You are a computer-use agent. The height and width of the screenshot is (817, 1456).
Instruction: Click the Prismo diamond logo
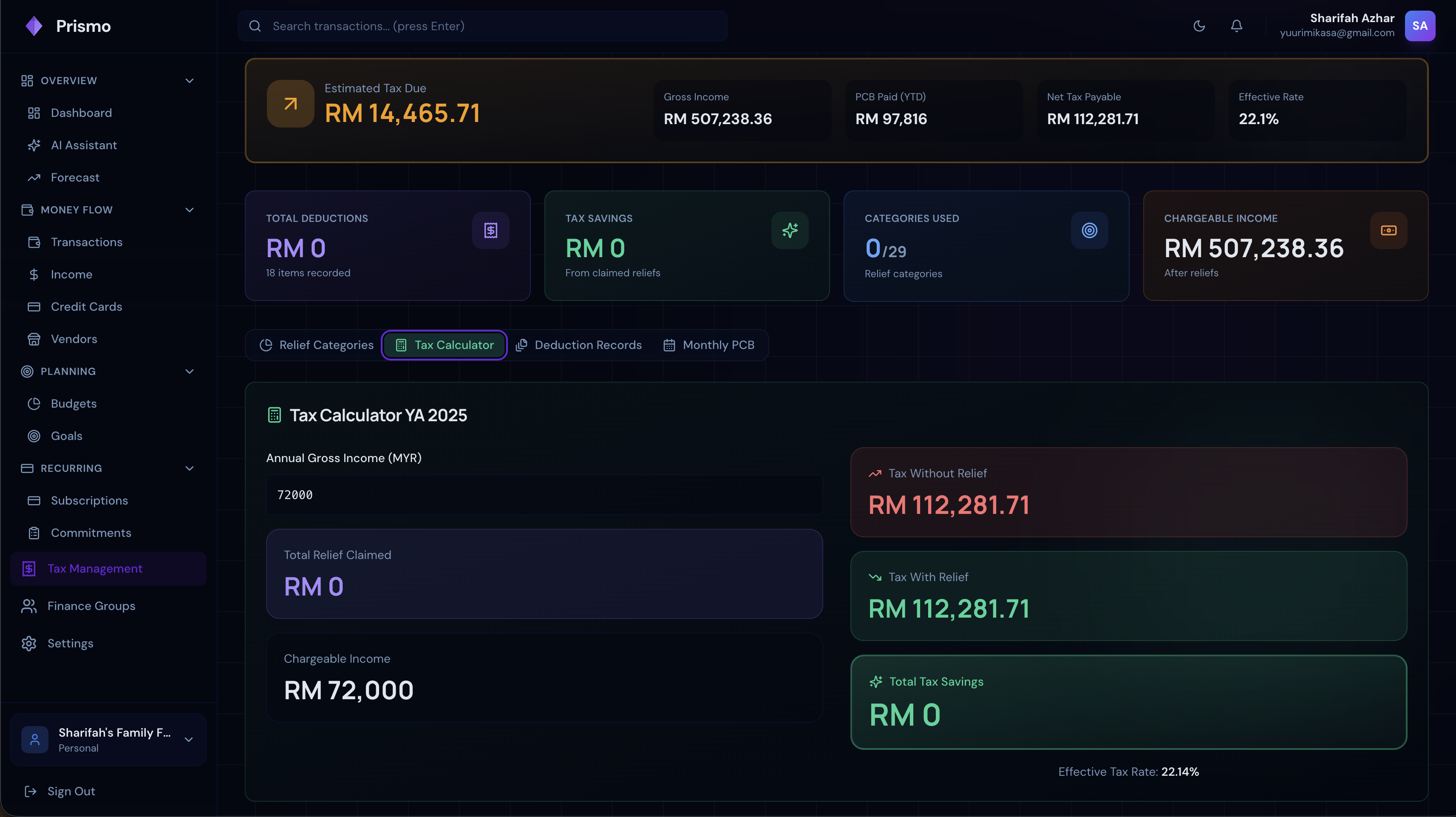(34, 26)
